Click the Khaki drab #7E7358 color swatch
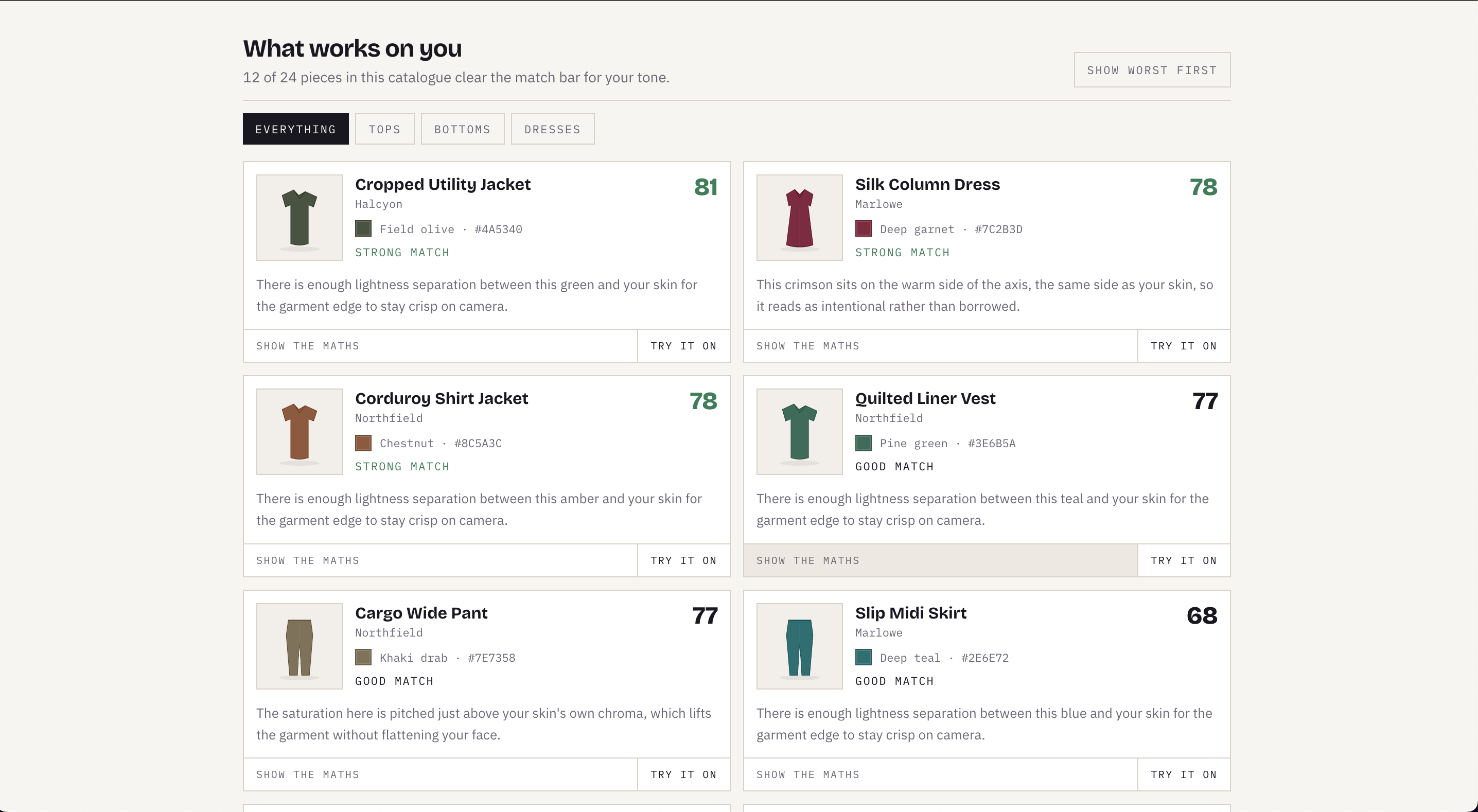Screen dimensions: 1478x812 (363, 658)
